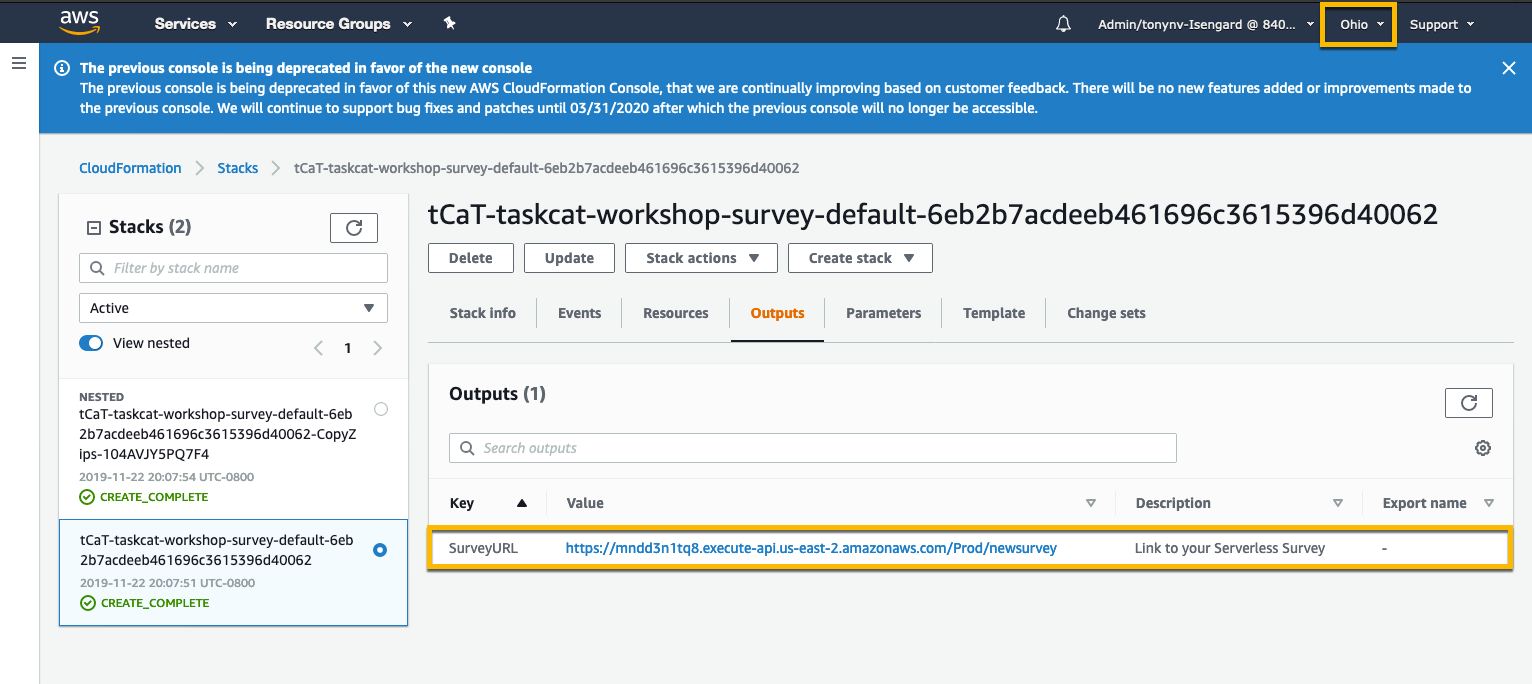Select the nested CopyZips stack radio button
Viewport: 1532px width, 684px height.
[380, 409]
